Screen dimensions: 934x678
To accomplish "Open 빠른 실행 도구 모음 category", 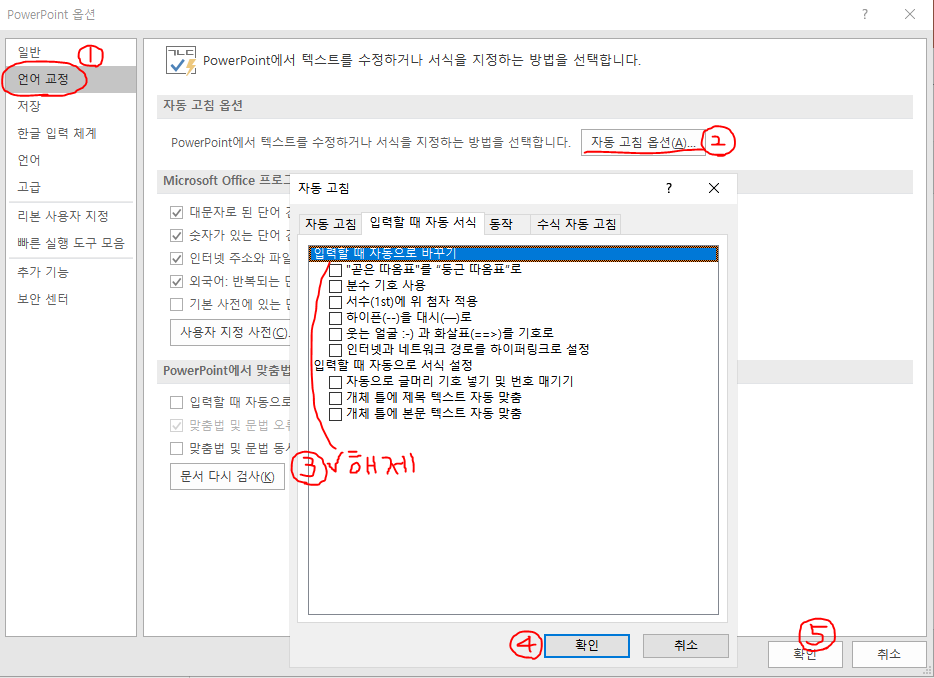I will (70, 243).
